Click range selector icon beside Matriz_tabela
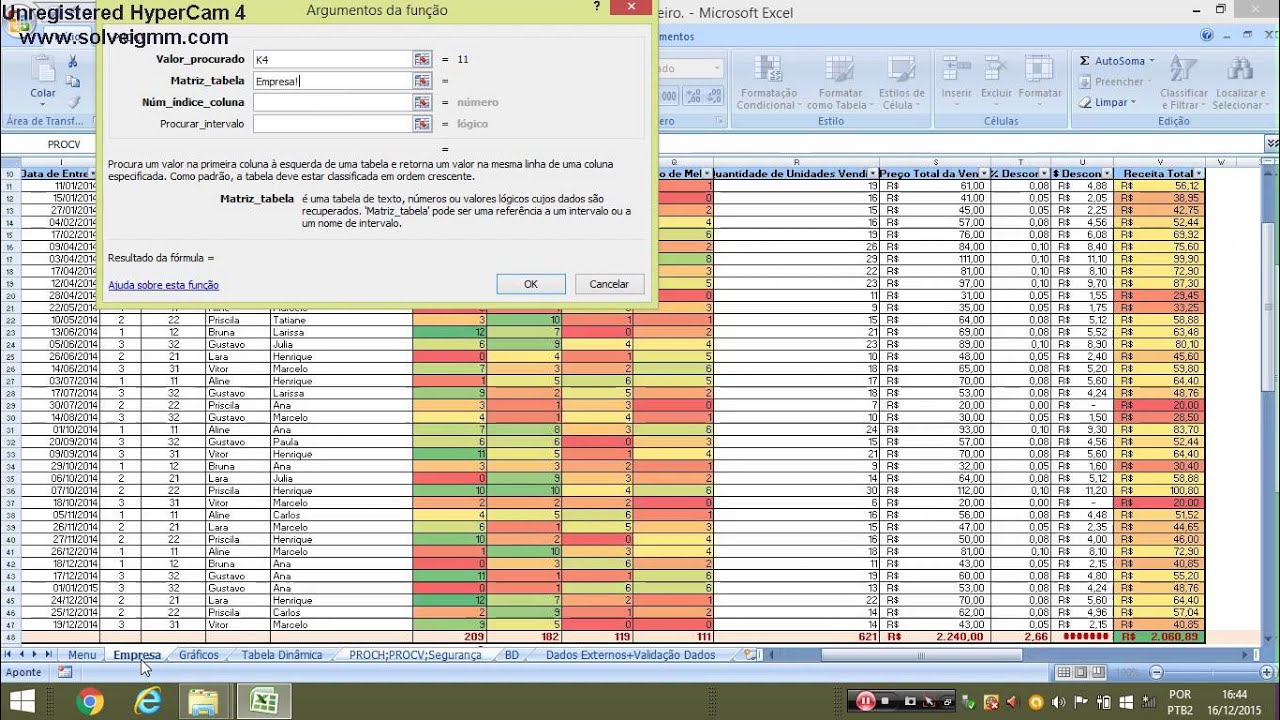This screenshot has height=720, width=1280. [422, 81]
